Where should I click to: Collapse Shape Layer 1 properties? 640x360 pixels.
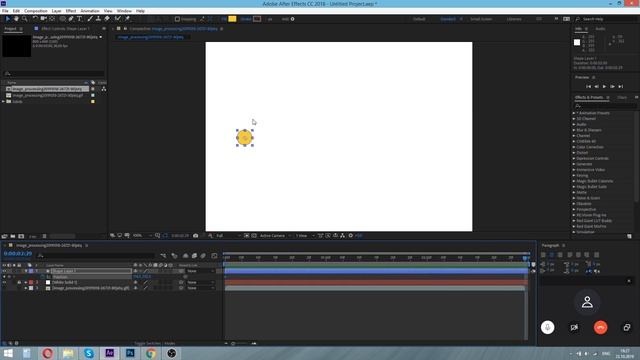pos(26,271)
